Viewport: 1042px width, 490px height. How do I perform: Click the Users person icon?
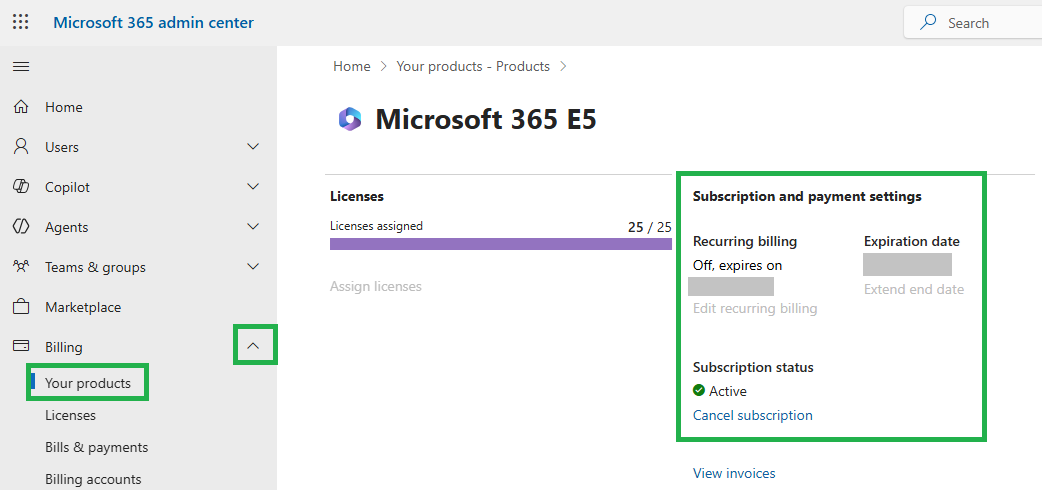click(21, 147)
